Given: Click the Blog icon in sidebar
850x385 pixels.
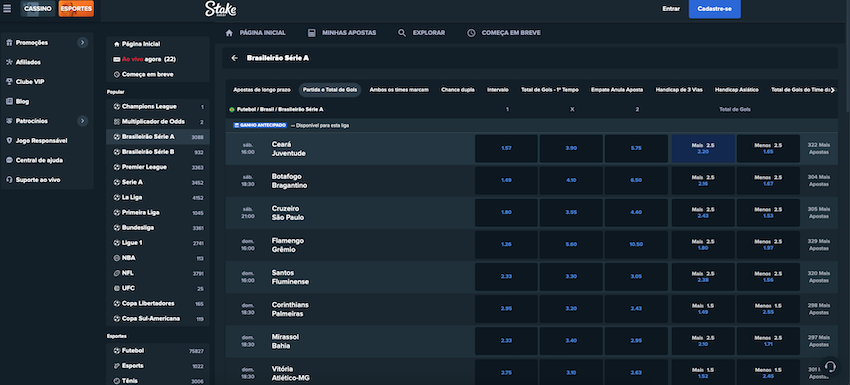Looking at the screenshot, I should click(x=9, y=101).
